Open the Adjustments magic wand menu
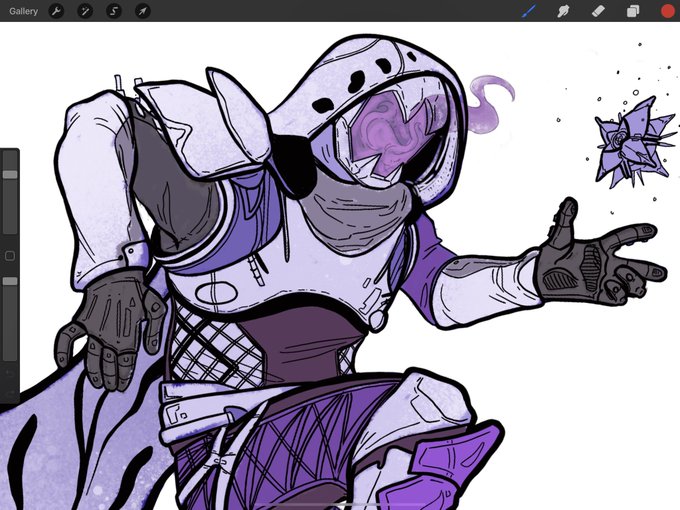 tap(85, 11)
